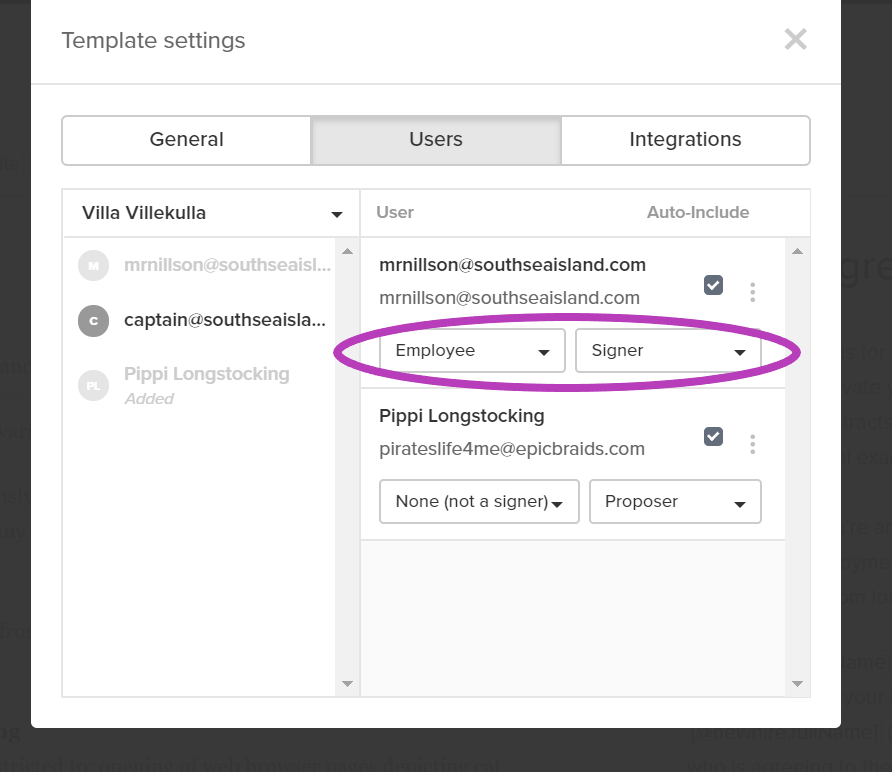This screenshot has width=892, height=772.
Task: Open the Proposer permission dropdown
Action: (675, 502)
